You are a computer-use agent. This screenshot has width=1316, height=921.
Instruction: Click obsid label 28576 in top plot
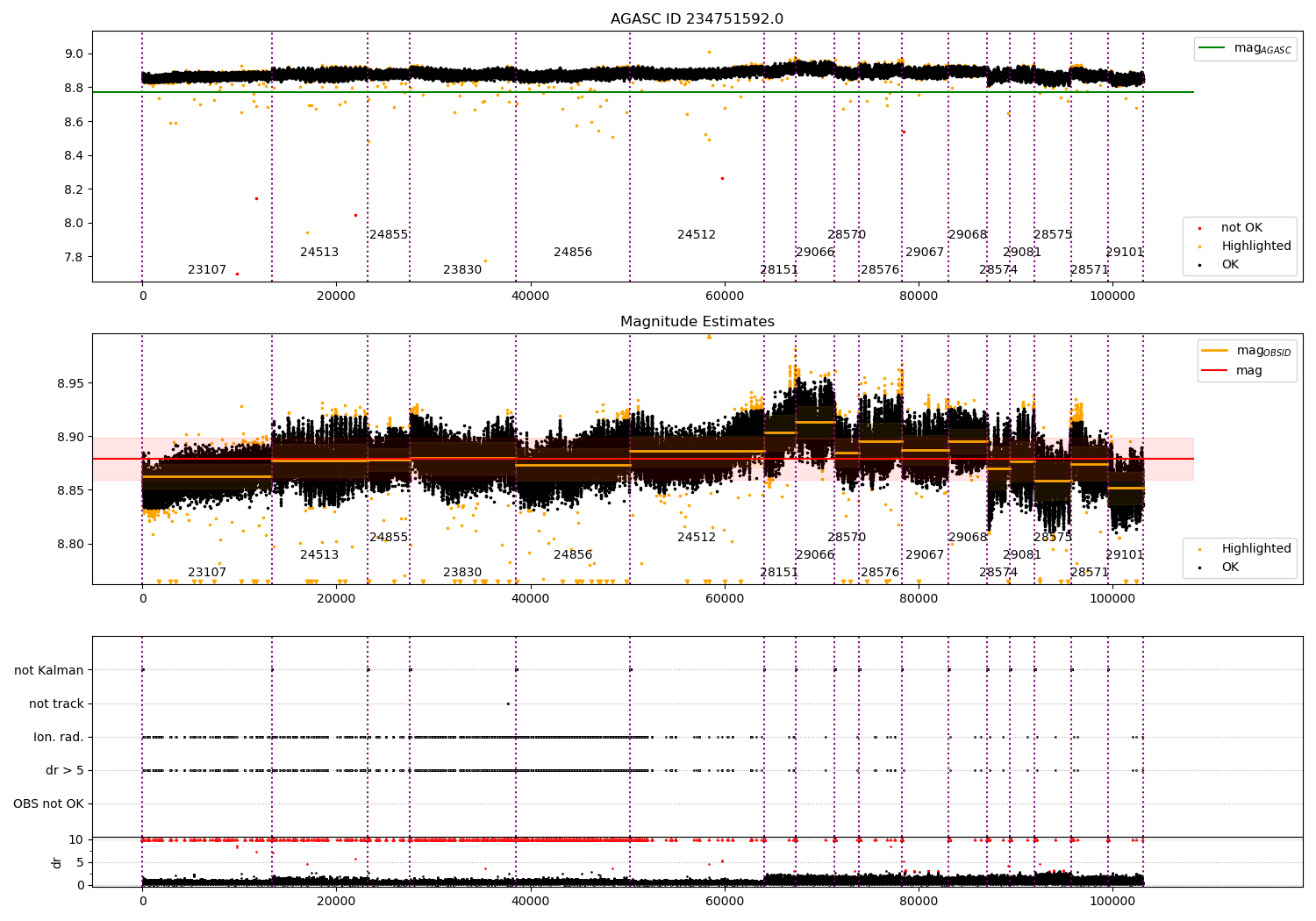pos(880,270)
